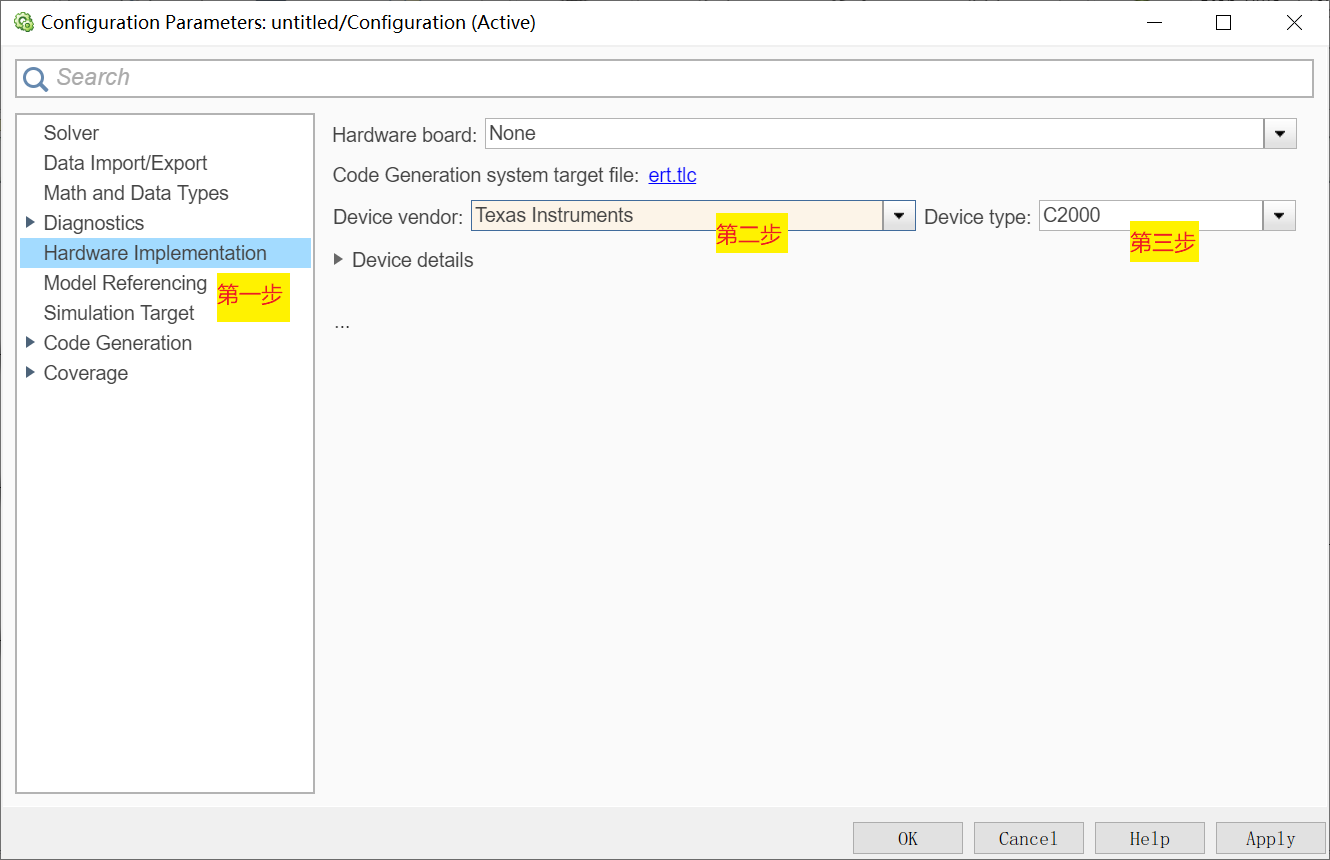This screenshot has width=1330, height=860.
Task: Open Data Import/Export settings
Action: pos(125,163)
